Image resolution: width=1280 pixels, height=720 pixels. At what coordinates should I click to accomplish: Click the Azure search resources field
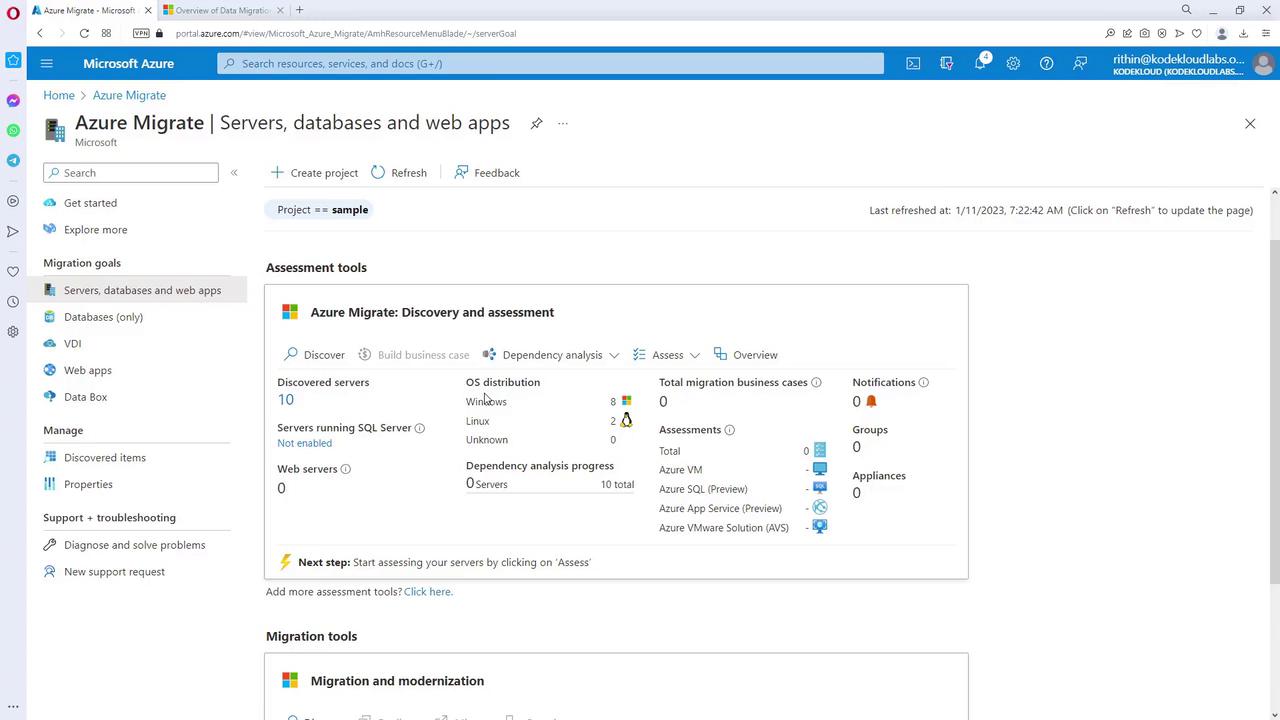550,63
